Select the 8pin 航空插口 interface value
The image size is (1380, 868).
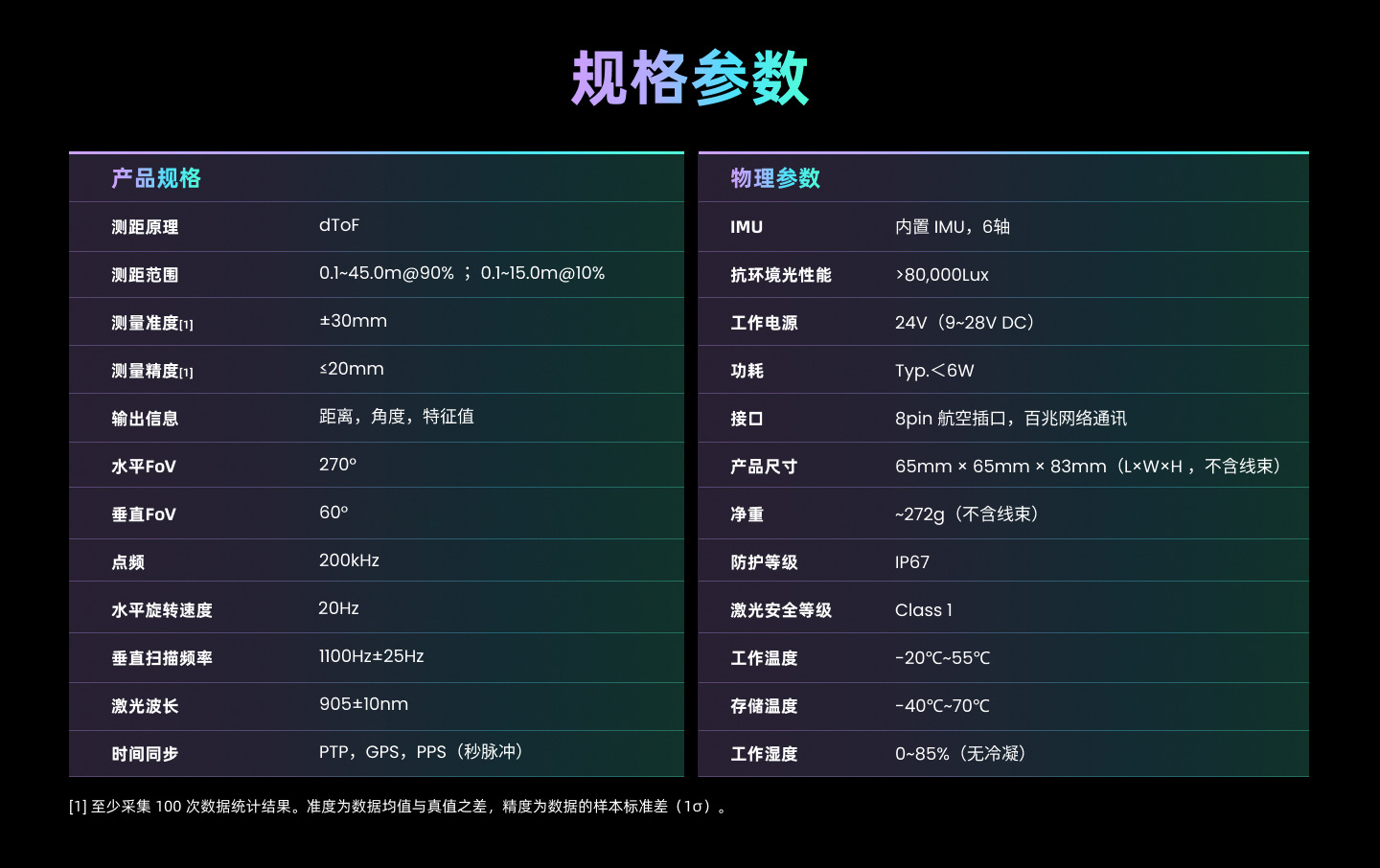point(1010,419)
